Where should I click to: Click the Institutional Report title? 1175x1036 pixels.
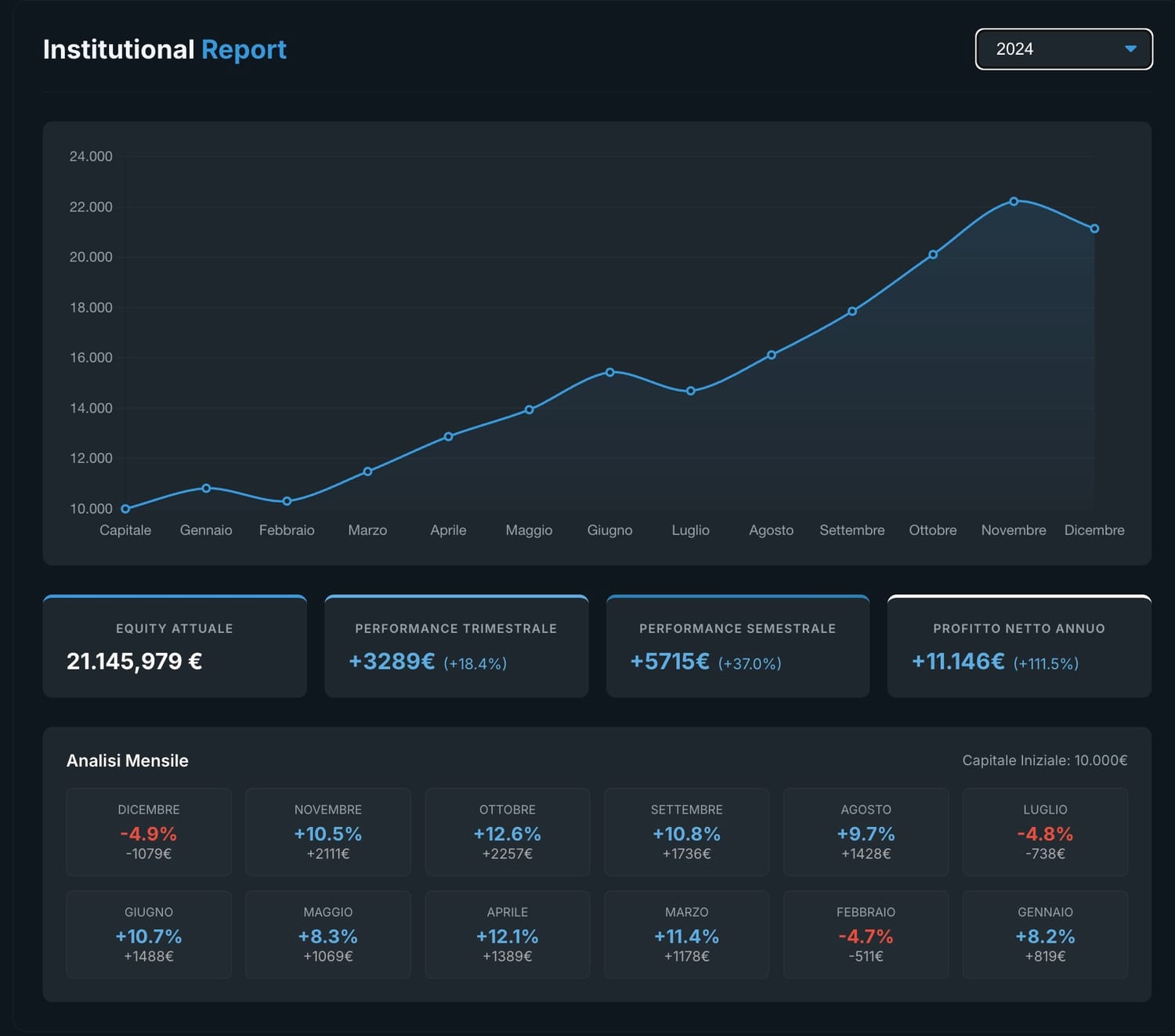coord(164,49)
